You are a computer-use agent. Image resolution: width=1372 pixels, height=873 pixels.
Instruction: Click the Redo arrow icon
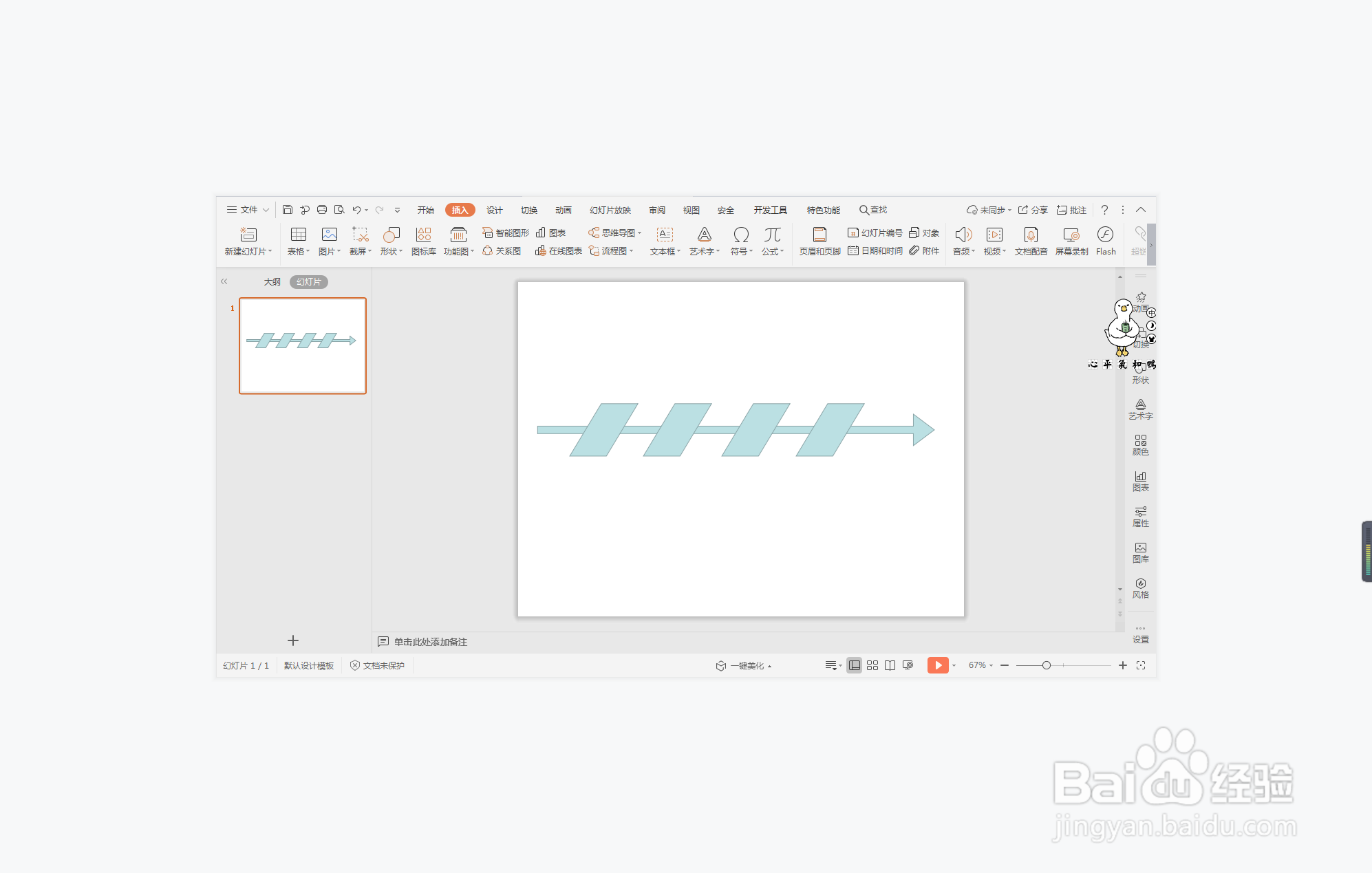coord(380,210)
